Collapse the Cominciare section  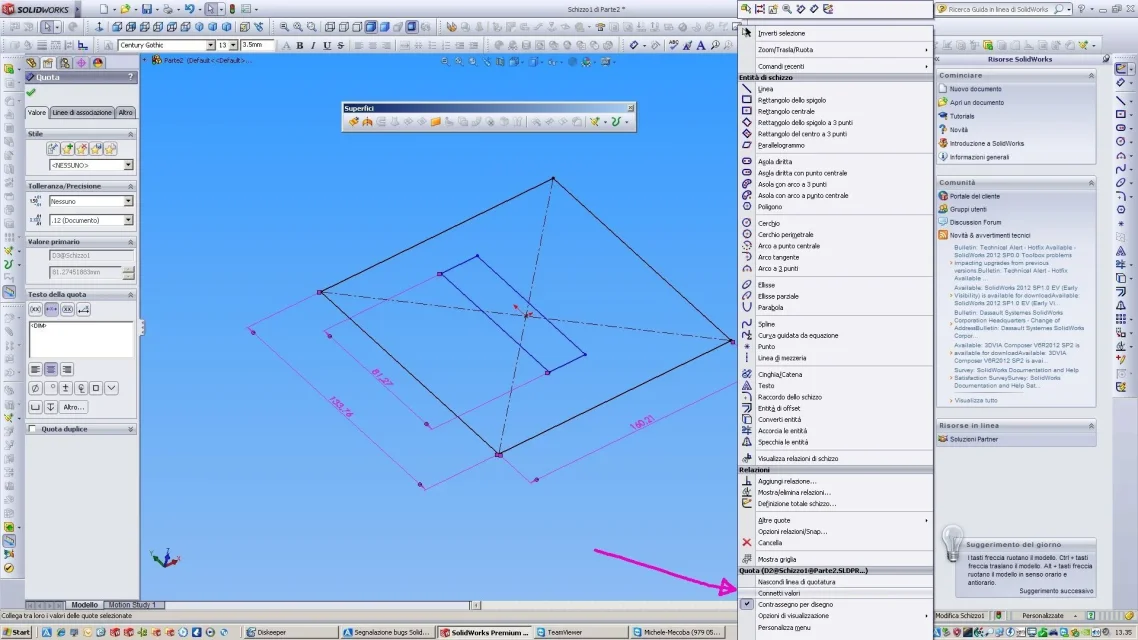pos(1091,75)
